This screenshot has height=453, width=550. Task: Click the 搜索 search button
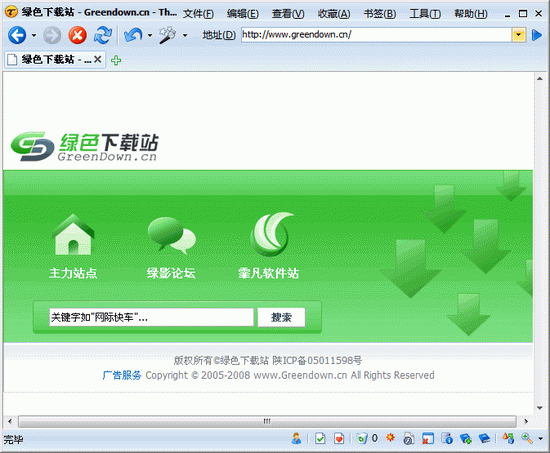click(x=281, y=318)
